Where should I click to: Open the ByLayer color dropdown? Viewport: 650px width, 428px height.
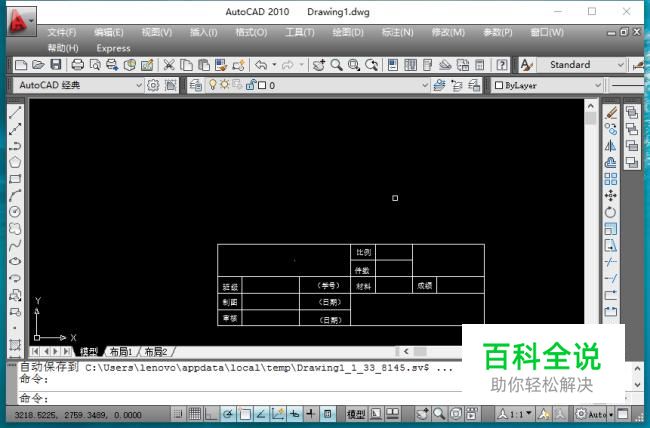[598, 85]
